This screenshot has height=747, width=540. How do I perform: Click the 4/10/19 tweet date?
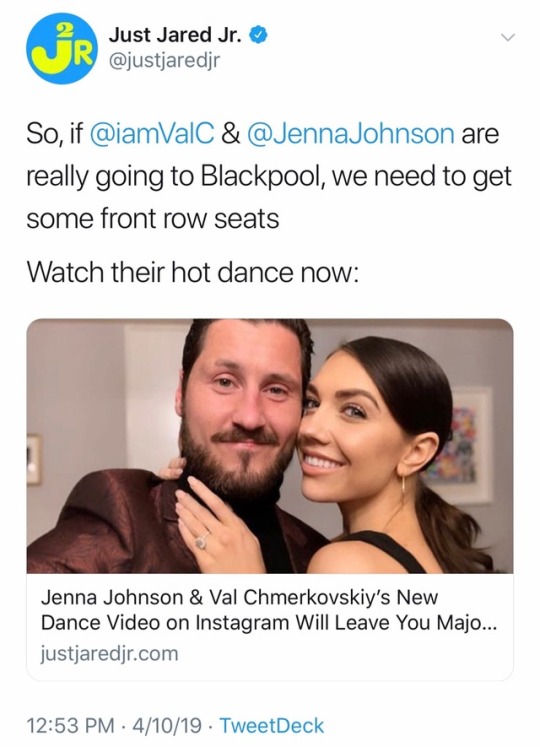click(167, 726)
